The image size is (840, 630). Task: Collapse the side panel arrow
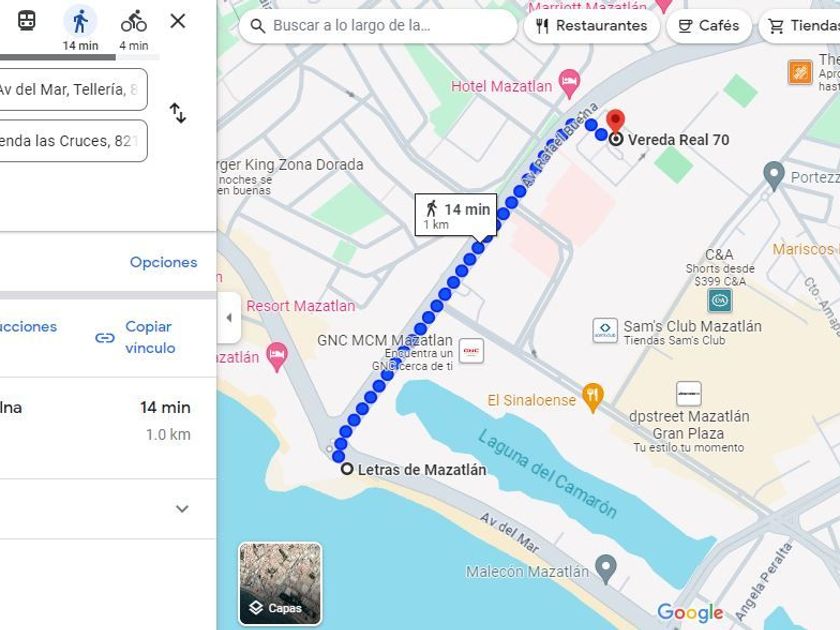coord(229,318)
